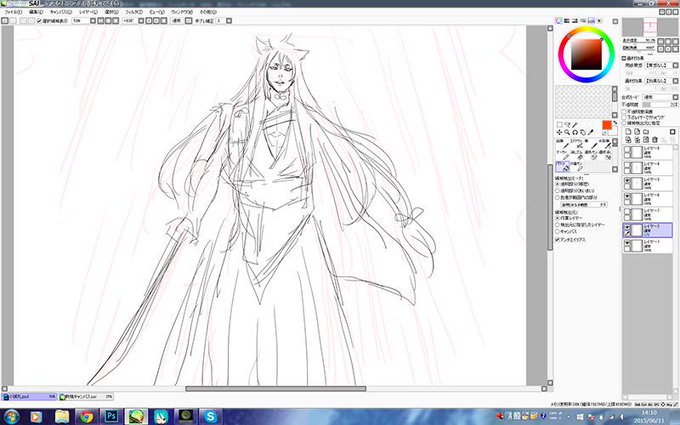Open the paper texture dropdown

point(675,65)
